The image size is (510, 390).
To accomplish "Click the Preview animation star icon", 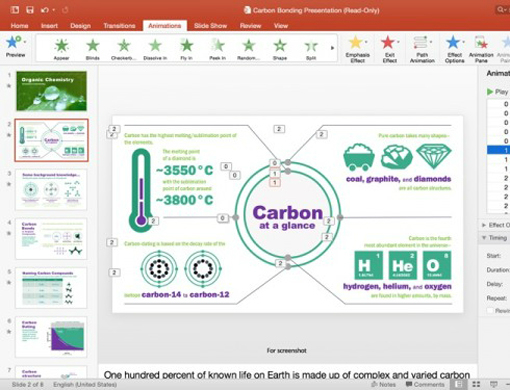I will pyautogui.click(x=13, y=42).
